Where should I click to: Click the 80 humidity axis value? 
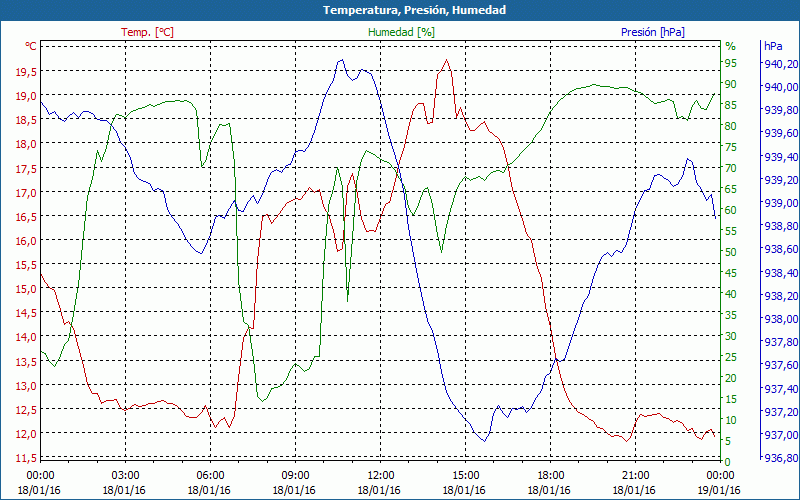click(x=731, y=126)
